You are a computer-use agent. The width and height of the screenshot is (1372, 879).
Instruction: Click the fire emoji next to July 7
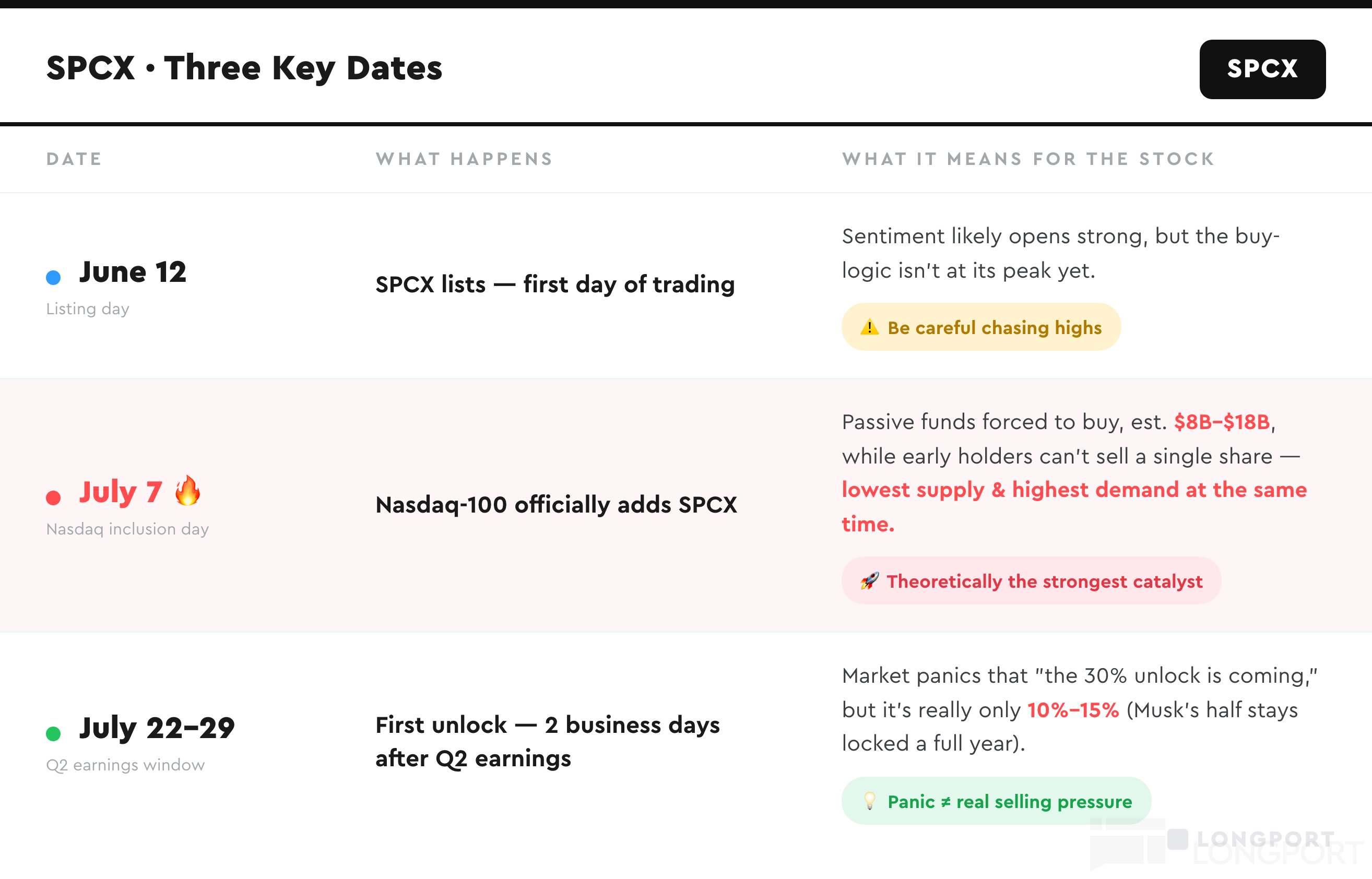pyautogui.click(x=187, y=490)
